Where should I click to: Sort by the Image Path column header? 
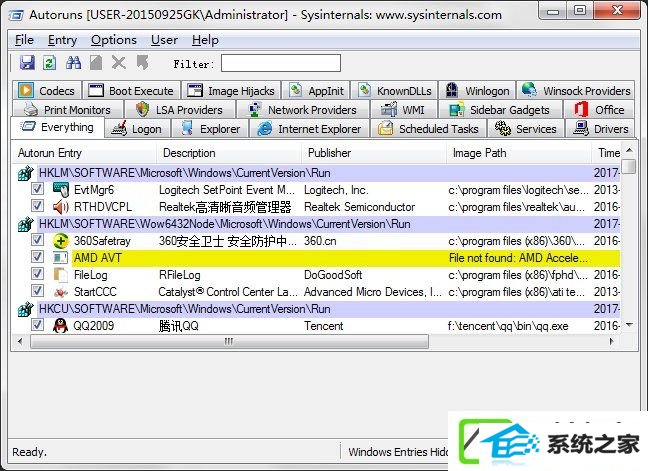click(519, 153)
